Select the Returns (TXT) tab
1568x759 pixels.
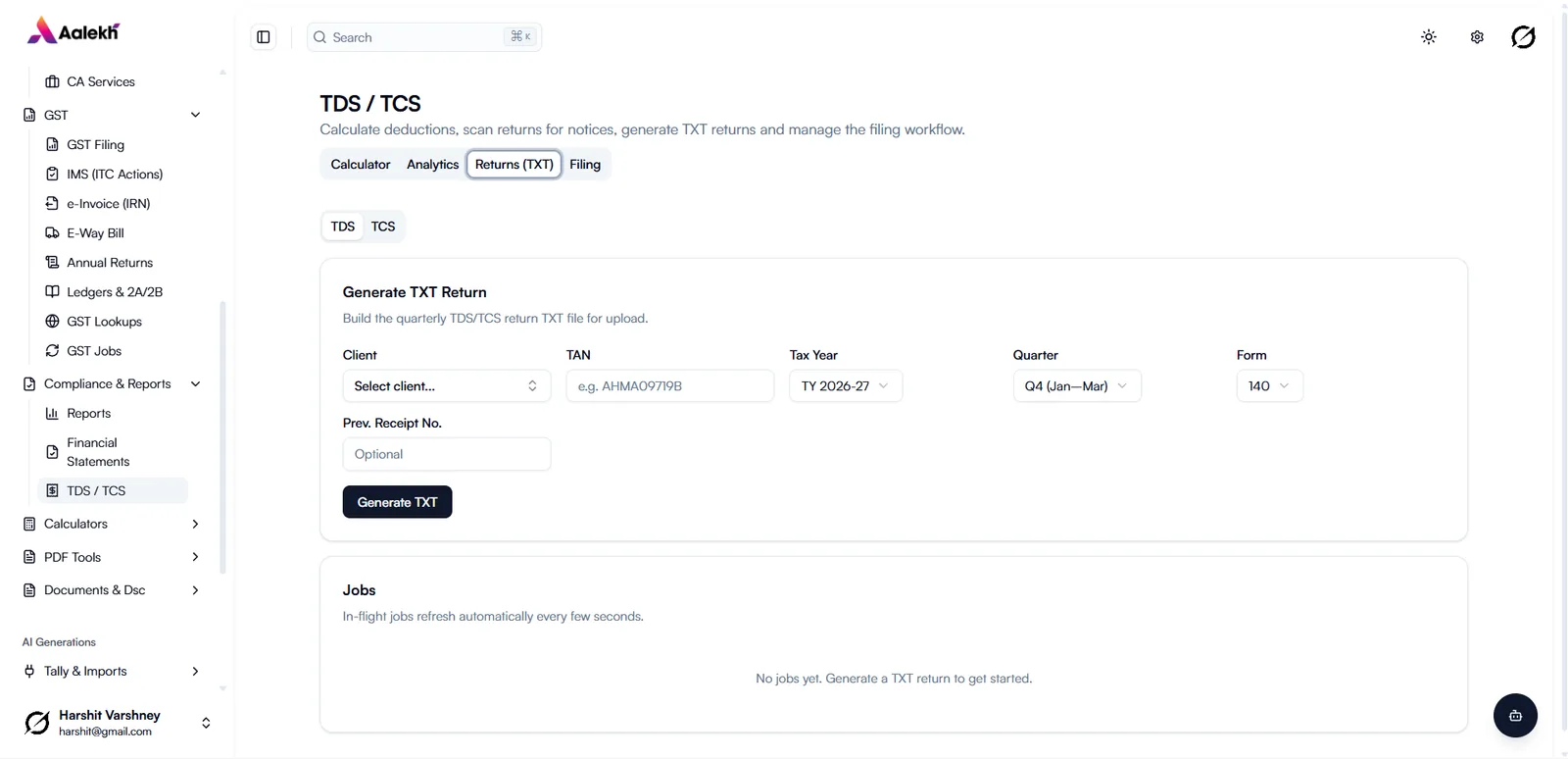pos(514,164)
